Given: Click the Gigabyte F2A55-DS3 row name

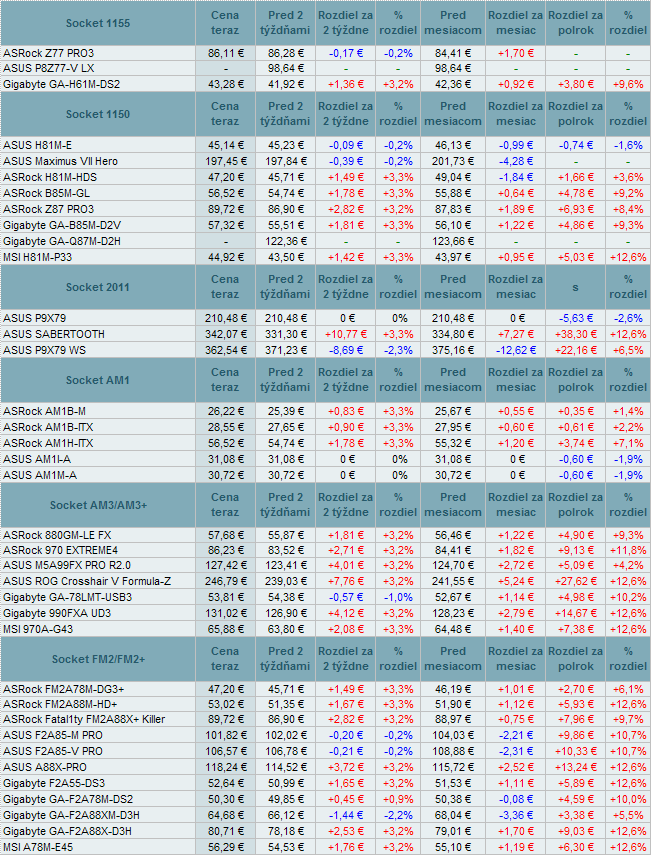Looking at the screenshot, I should (54, 783).
